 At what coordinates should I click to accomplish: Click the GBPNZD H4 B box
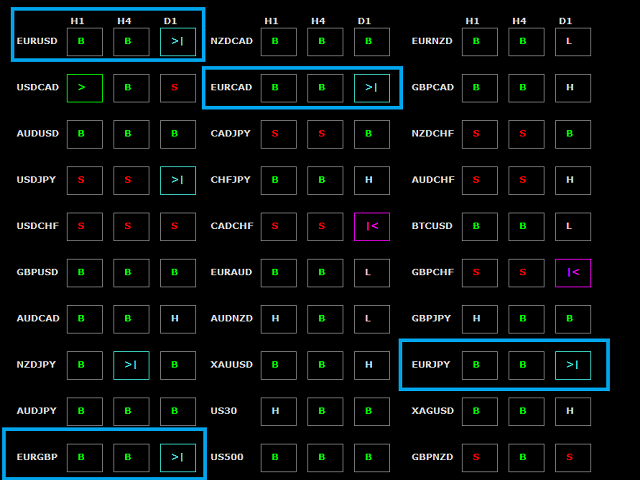(x=527, y=458)
